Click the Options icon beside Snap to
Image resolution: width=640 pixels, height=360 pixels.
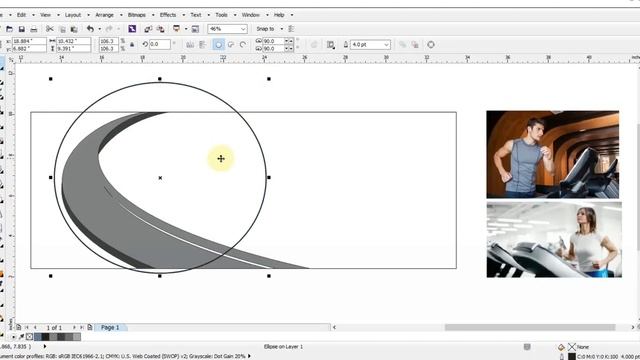point(291,29)
